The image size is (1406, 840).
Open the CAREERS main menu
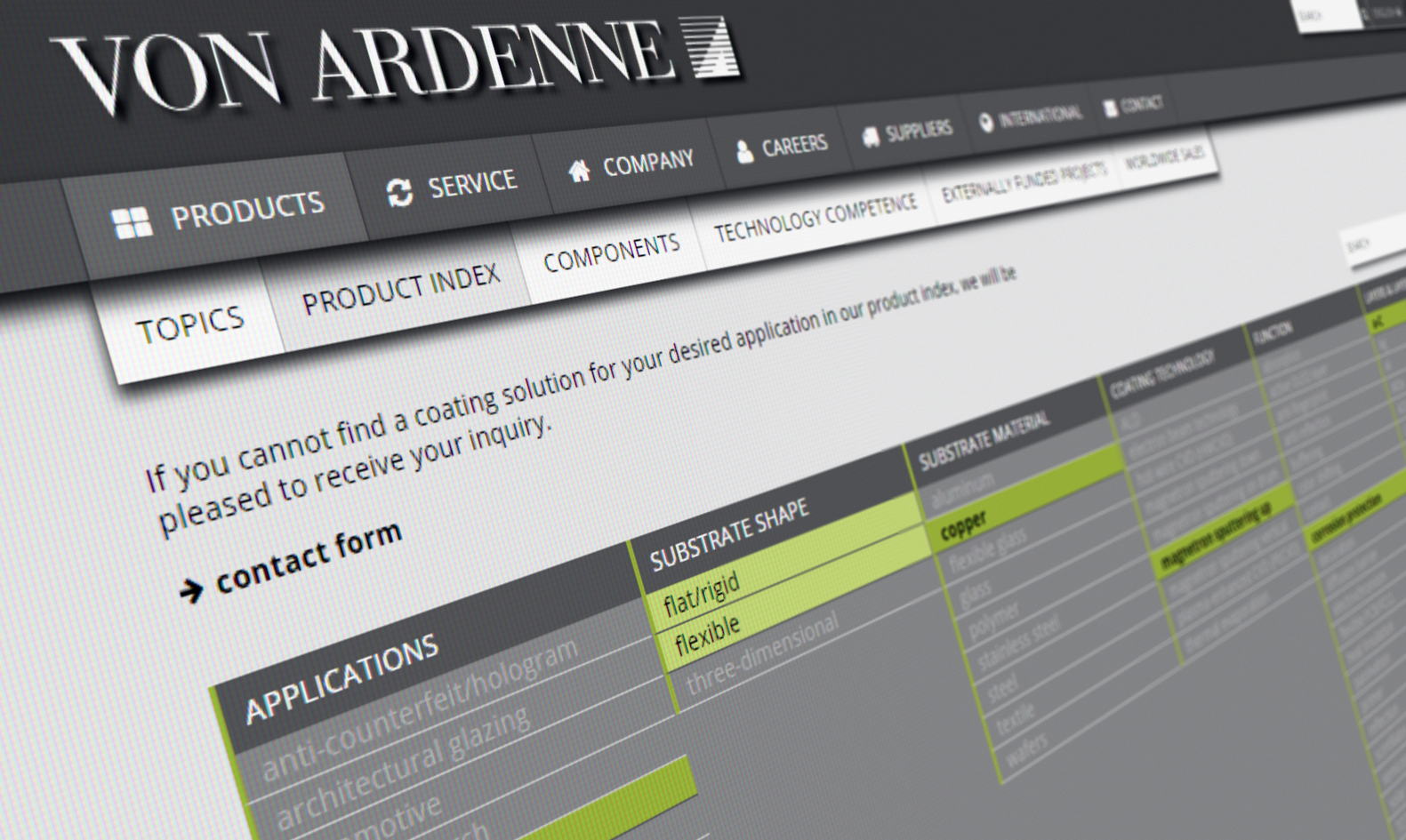(x=781, y=148)
